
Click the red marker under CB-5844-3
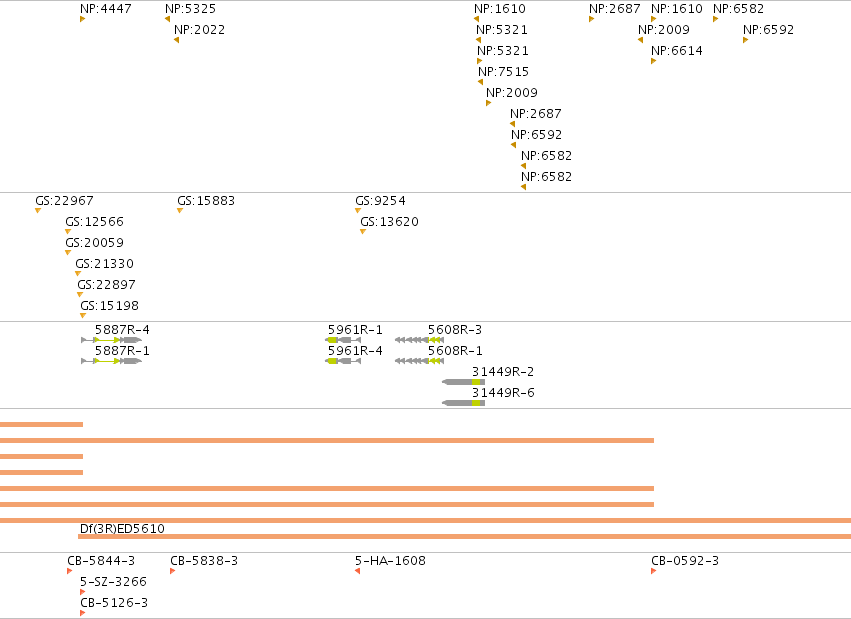(x=69, y=571)
